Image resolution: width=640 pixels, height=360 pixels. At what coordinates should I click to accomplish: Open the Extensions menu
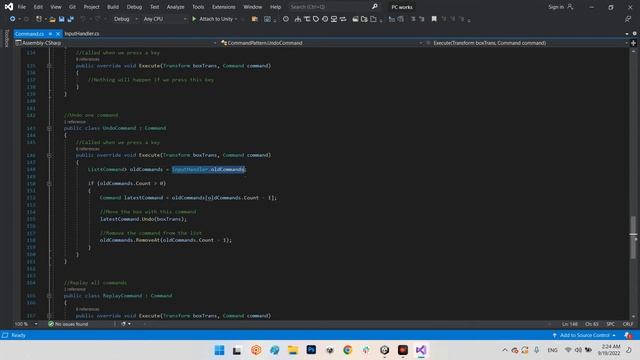224,7
